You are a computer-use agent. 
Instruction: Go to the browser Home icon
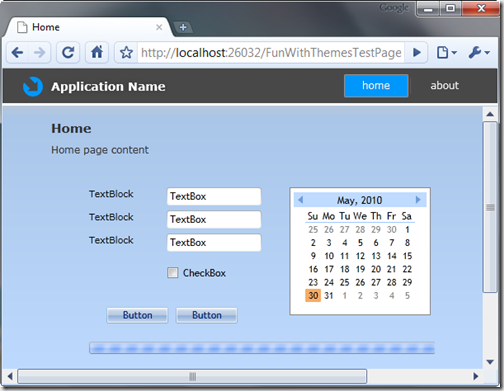[97, 52]
